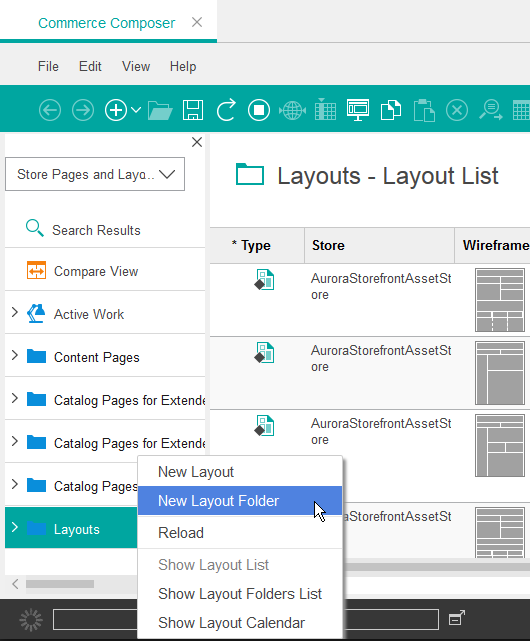Click the Delete circled X icon

pyautogui.click(x=457, y=110)
